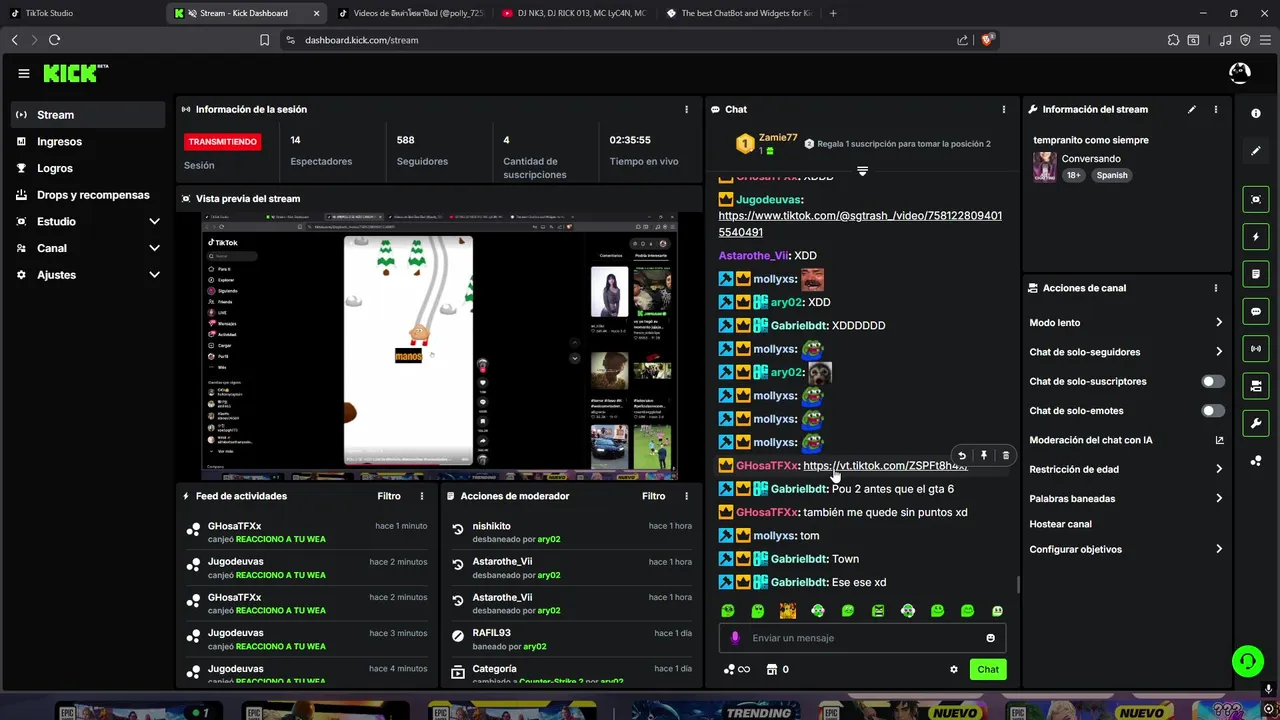Open Chat de solo-seguidores options

tap(1126, 352)
